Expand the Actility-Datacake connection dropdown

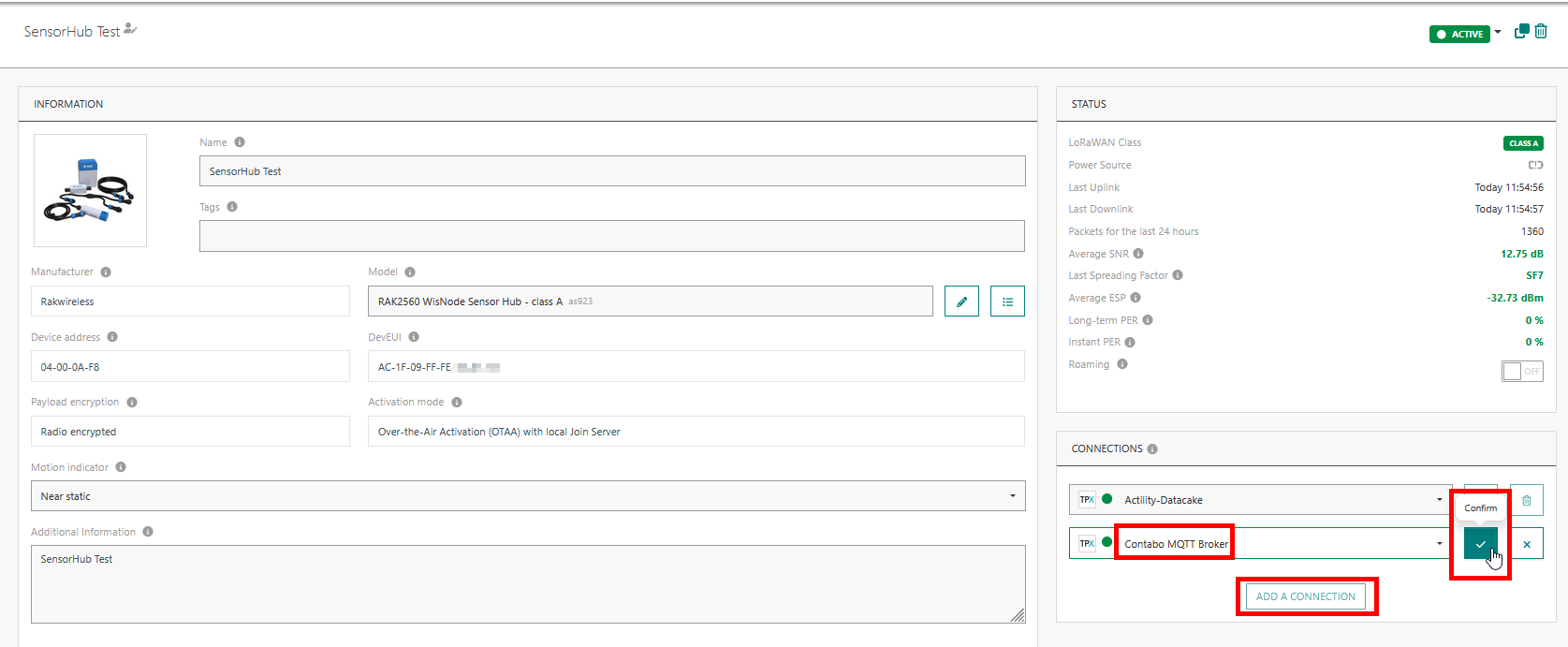click(x=1440, y=500)
